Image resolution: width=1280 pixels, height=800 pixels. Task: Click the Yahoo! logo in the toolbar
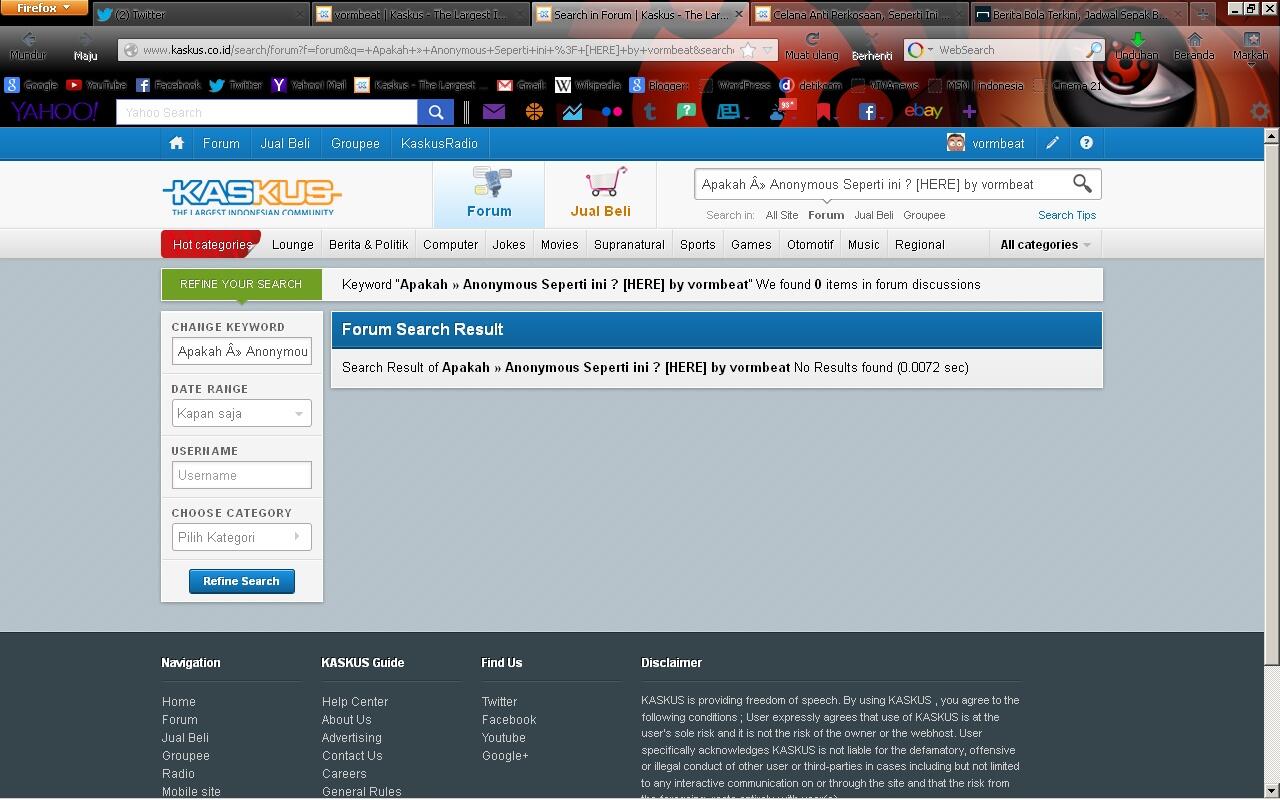55,112
